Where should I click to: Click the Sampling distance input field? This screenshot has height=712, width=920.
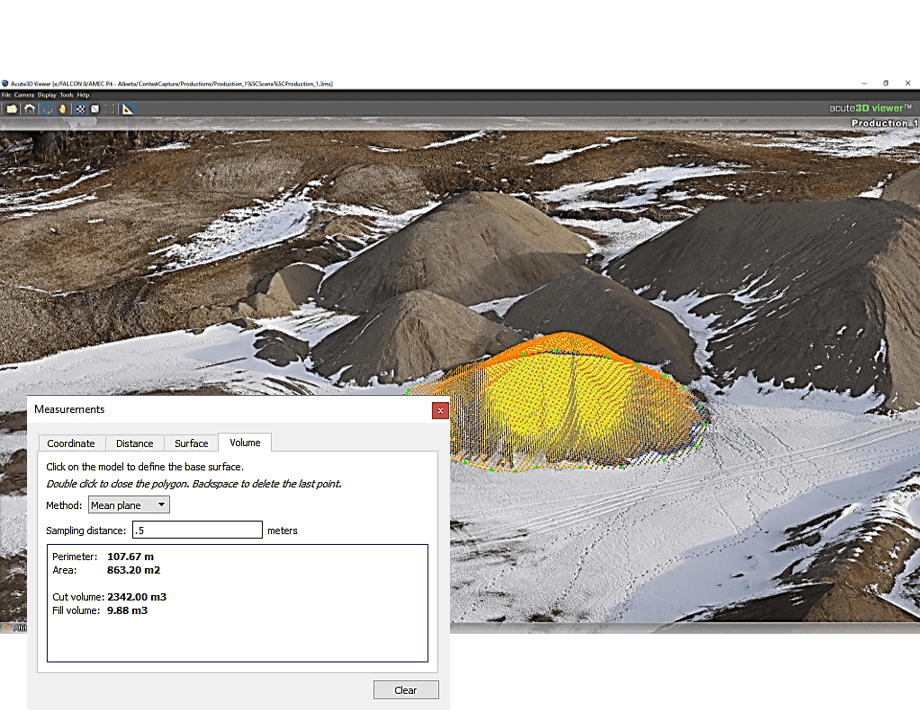click(x=196, y=530)
